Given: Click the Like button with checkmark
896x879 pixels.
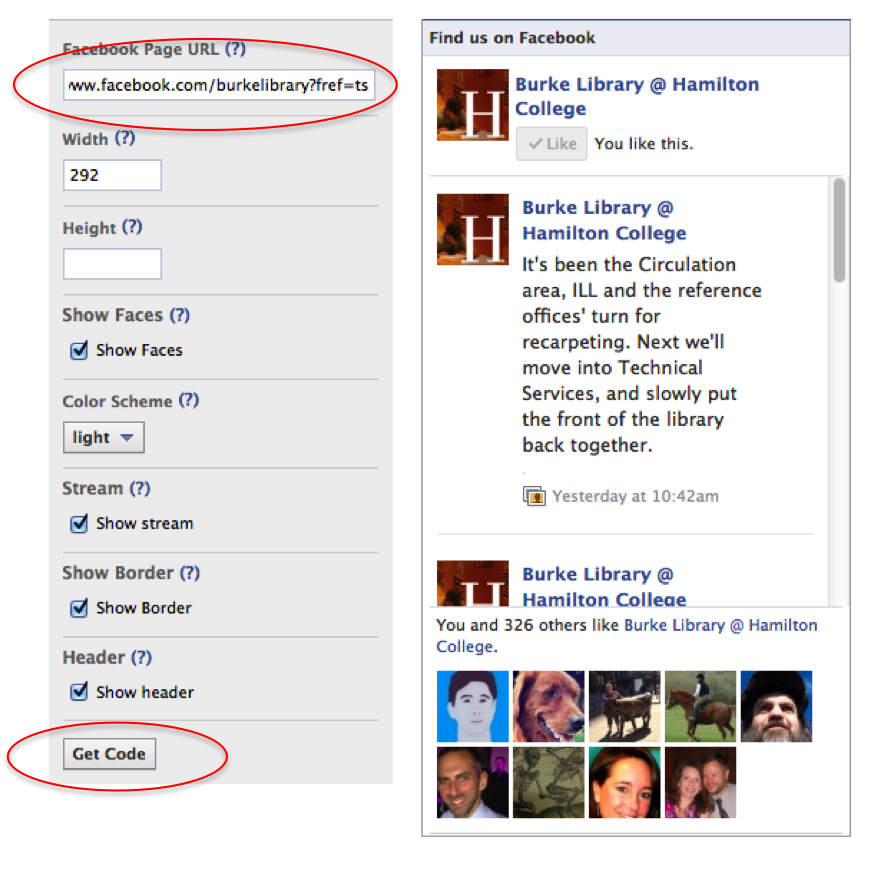Looking at the screenshot, I should (551, 143).
